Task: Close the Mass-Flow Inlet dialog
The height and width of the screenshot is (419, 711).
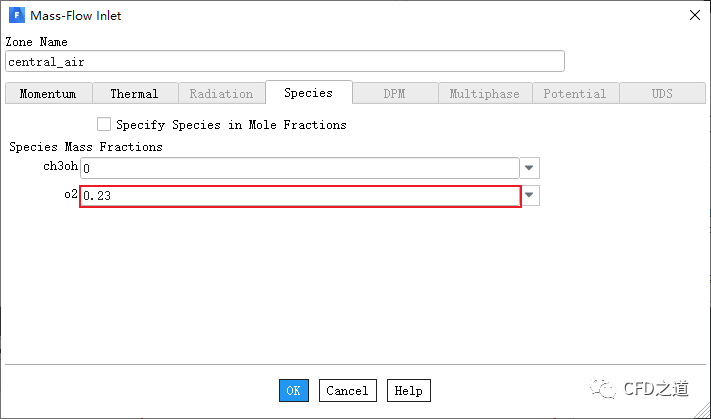Action: coord(694,15)
